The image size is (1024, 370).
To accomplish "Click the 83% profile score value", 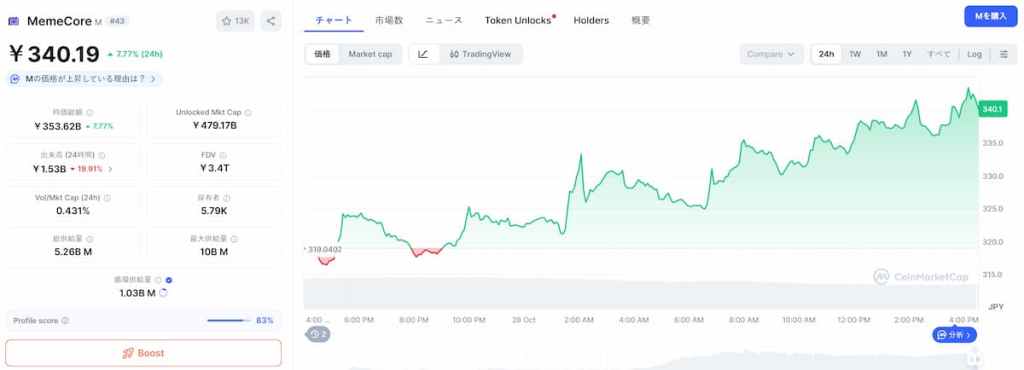I will (264, 320).
